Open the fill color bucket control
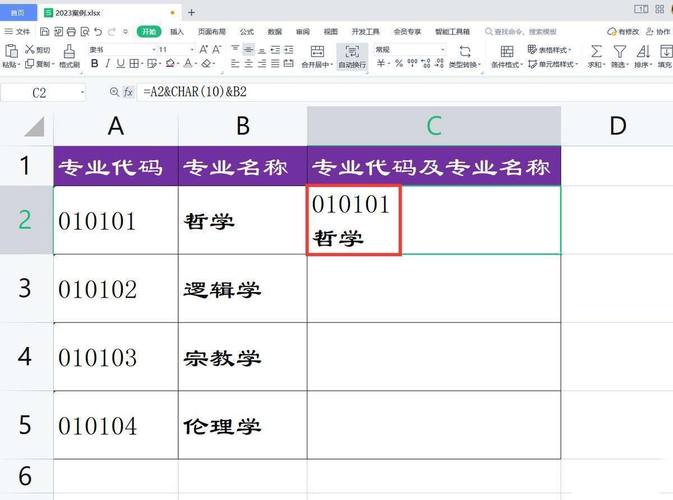Viewport: 673px width, 500px height. click(172, 64)
